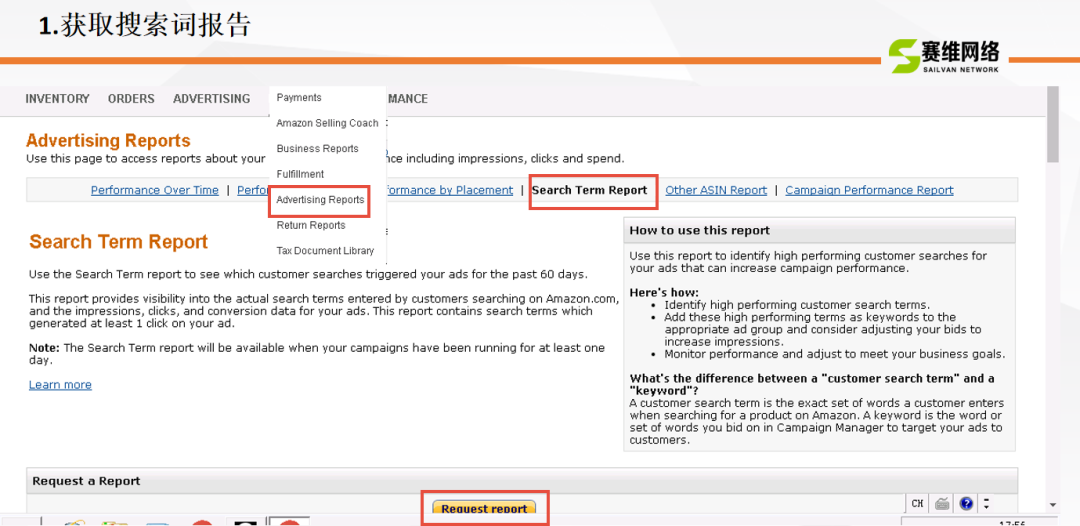Open Campaign Performance Report link
1080x526 pixels.
869,190
